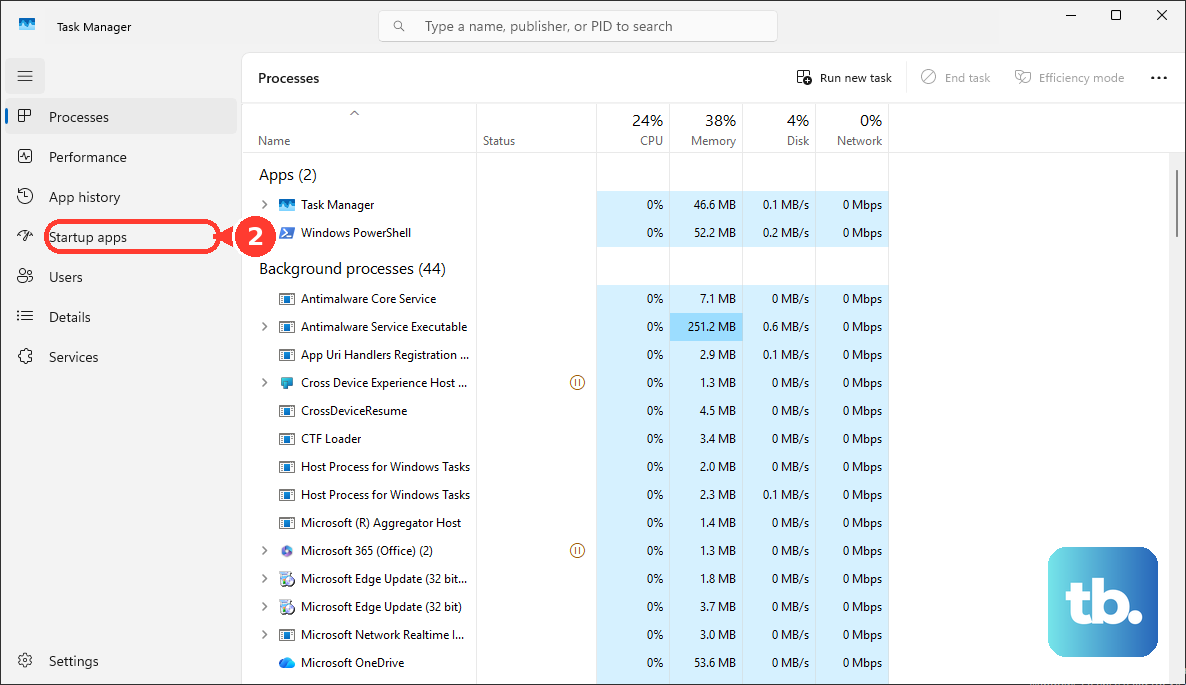The image size is (1186, 685).
Task: Select the CTF Loader process
Action: click(566, 439)
